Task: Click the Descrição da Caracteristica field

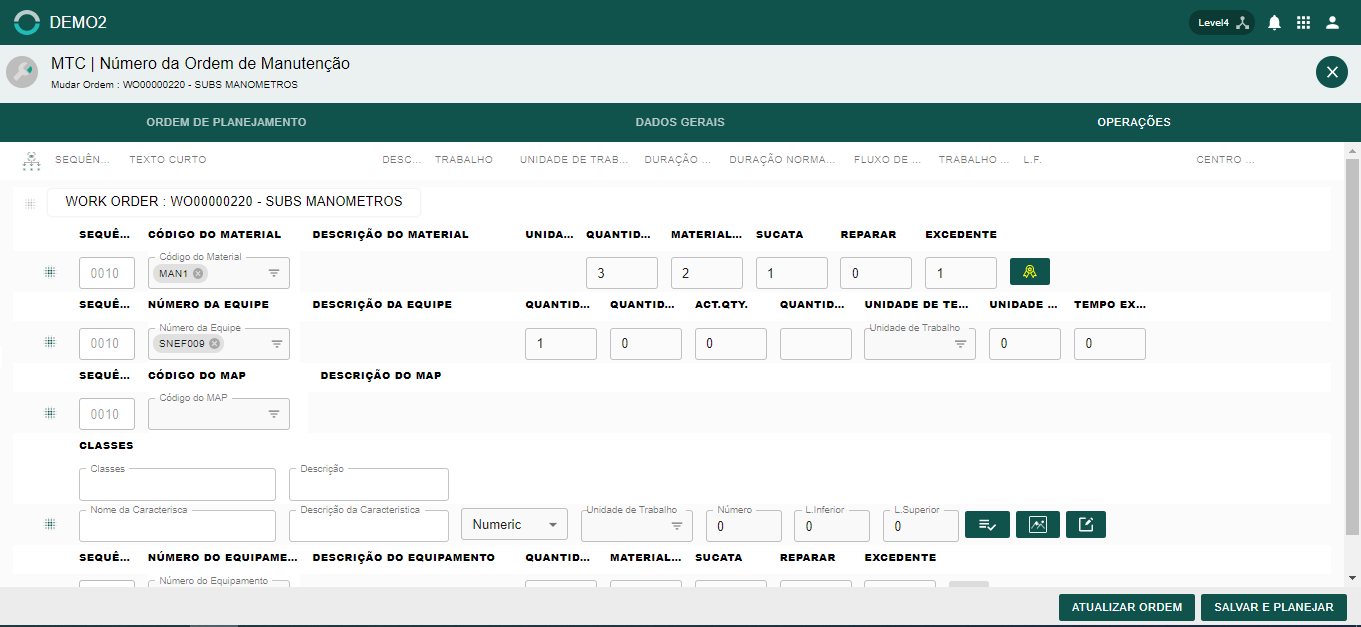Action: pyautogui.click(x=369, y=525)
